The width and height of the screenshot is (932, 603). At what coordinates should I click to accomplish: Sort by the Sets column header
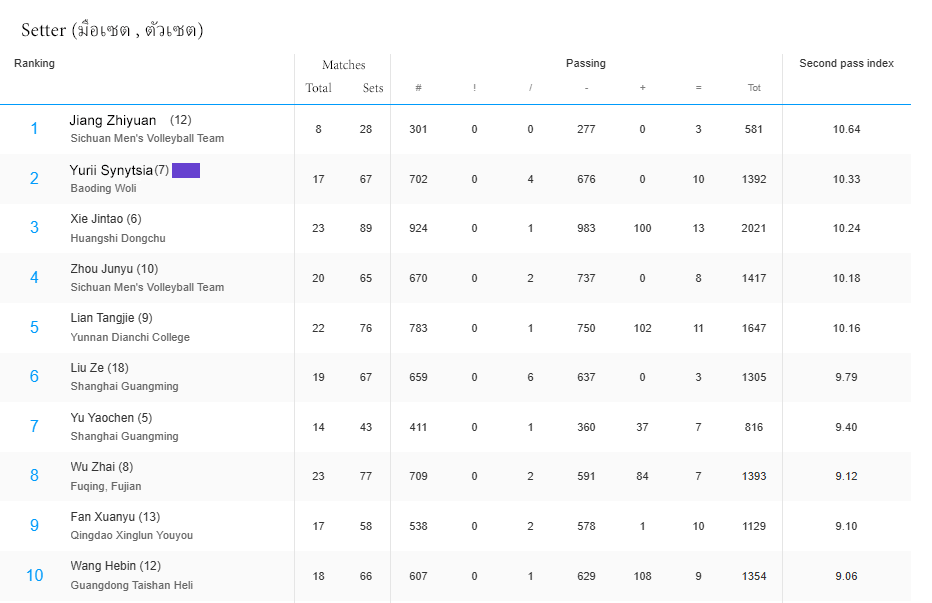tap(373, 88)
